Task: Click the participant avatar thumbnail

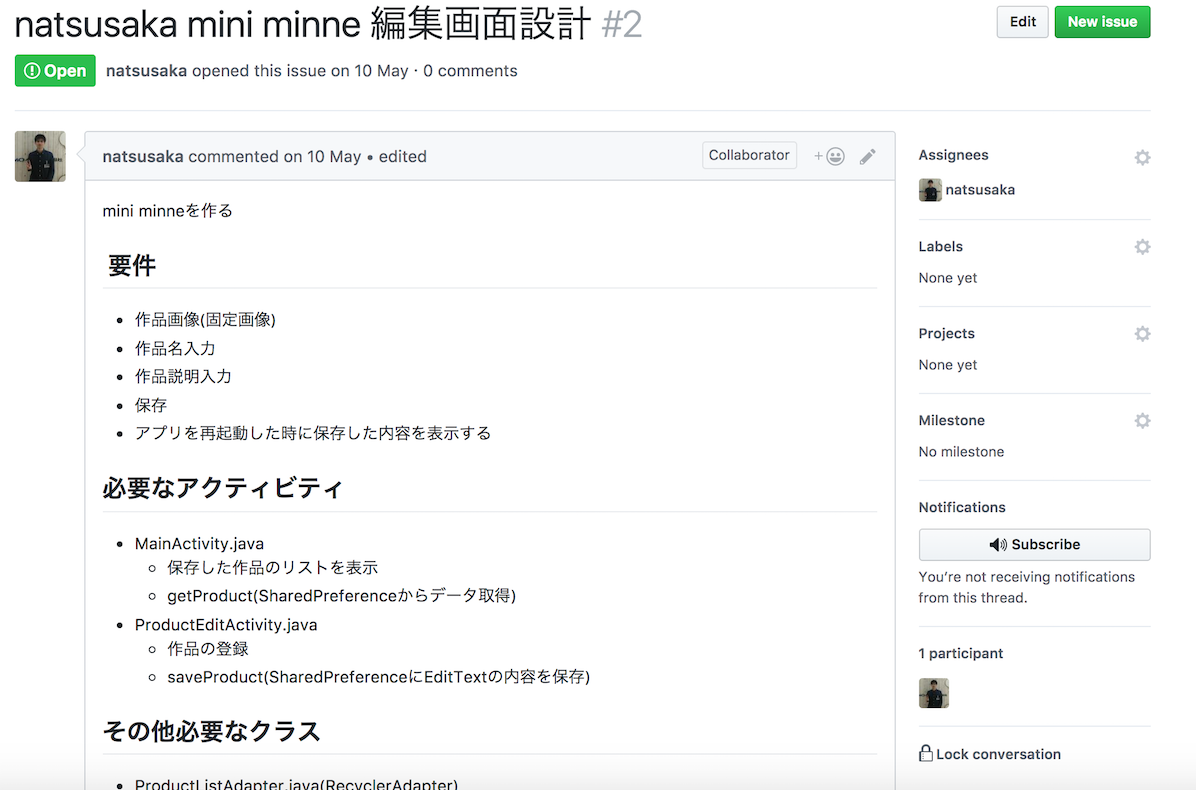Action: coord(933,693)
